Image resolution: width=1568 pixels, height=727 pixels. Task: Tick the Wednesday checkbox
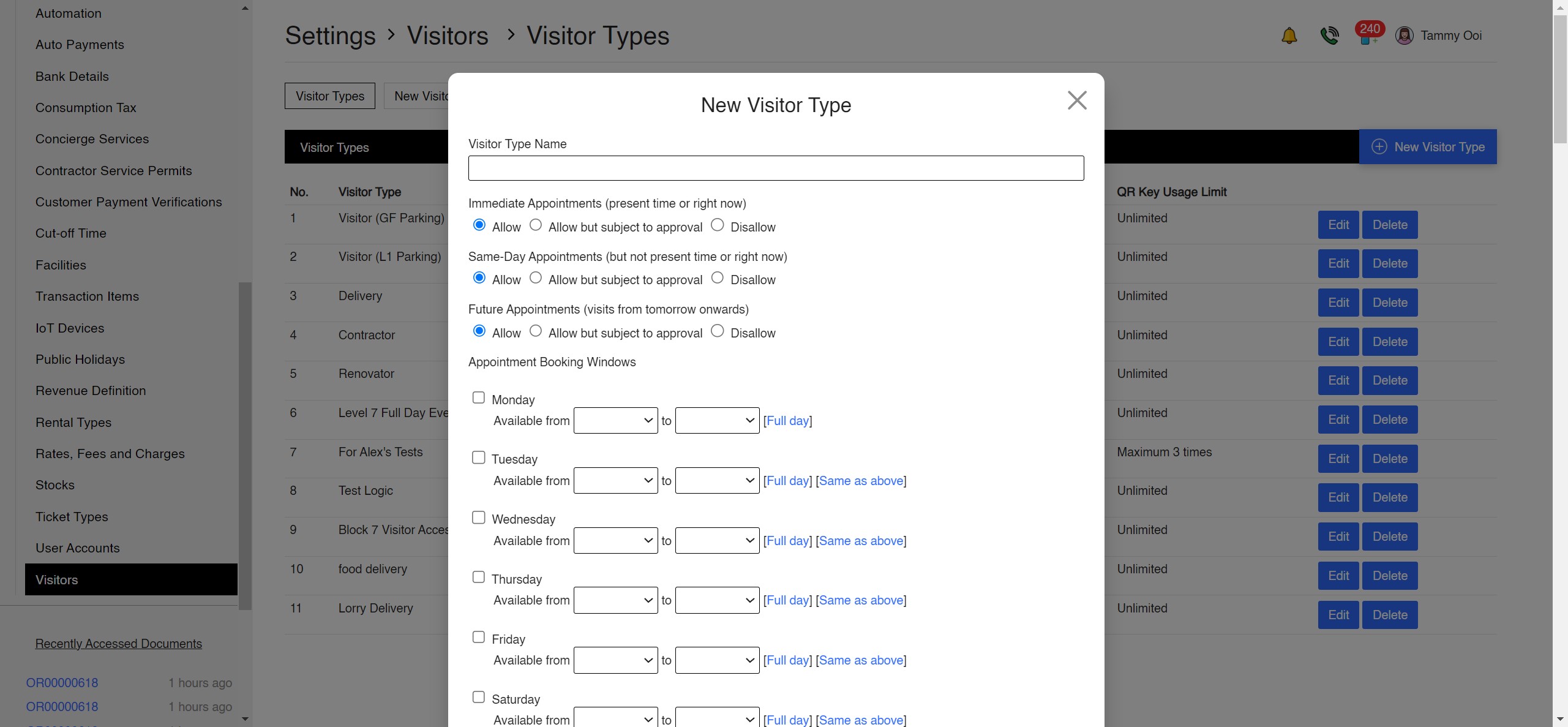(479, 518)
